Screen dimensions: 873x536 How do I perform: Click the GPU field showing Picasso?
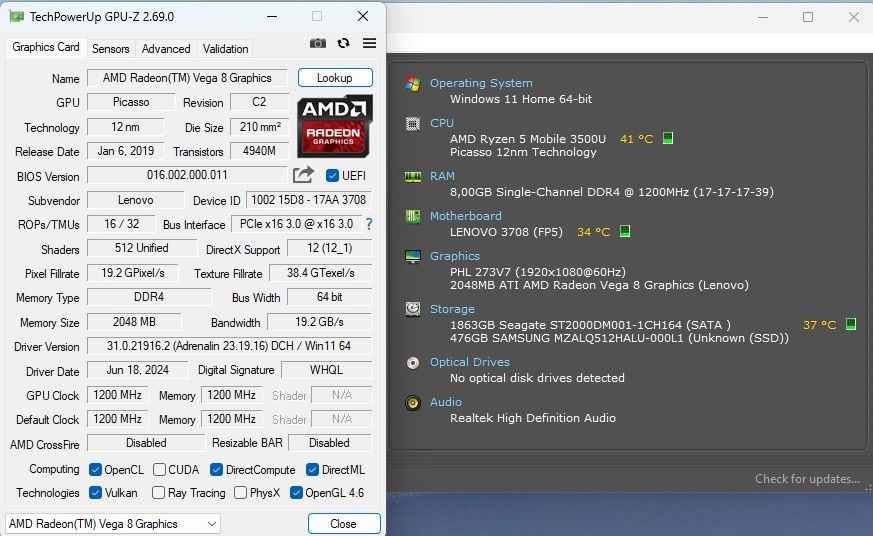click(x=131, y=102)
